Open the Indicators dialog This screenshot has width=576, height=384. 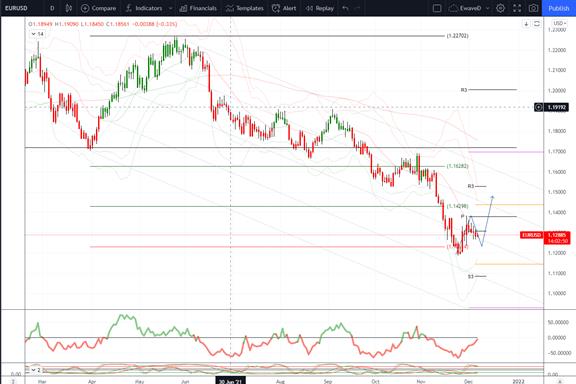click(x=144, y=8)
